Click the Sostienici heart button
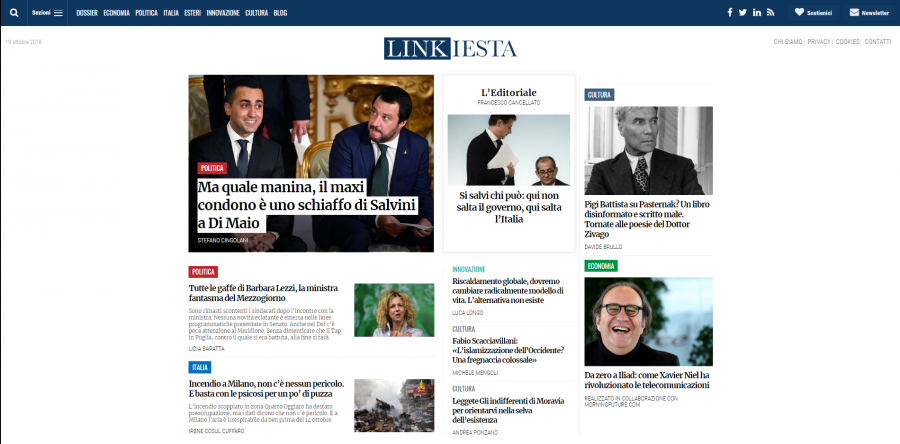The height and width of the screenshot is (444, 900). 813,13
